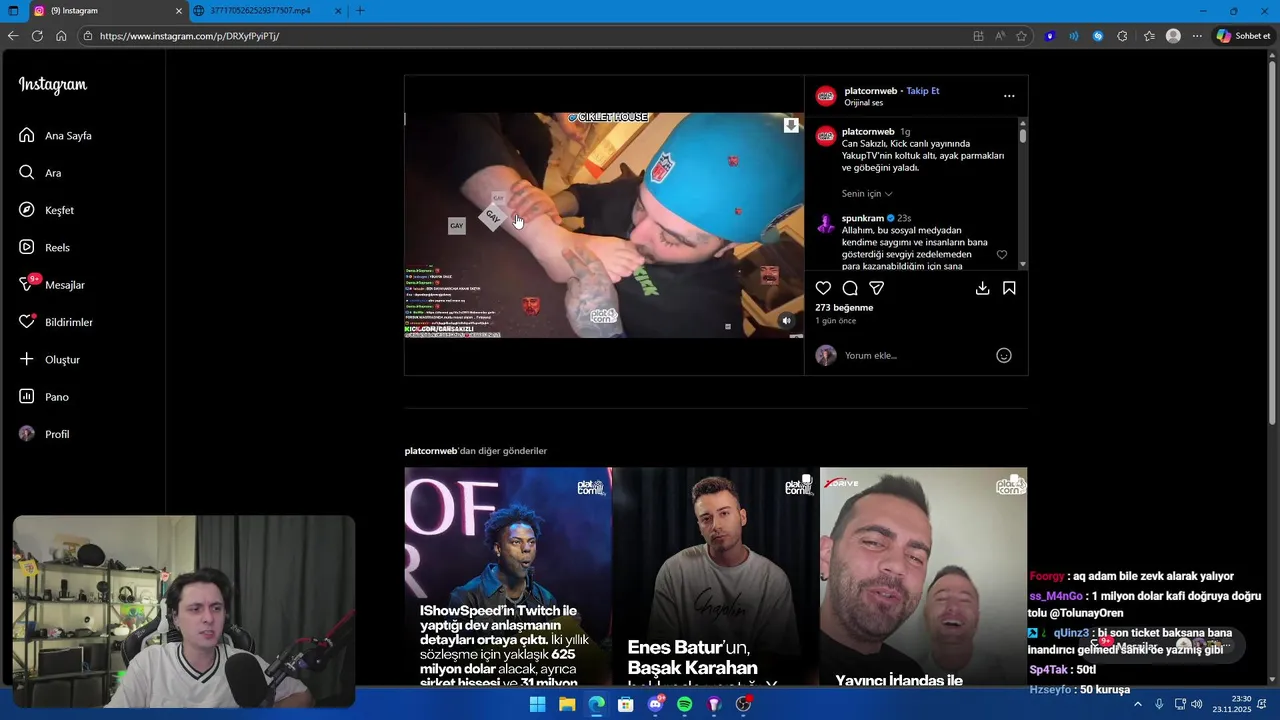Click download overlay icon on video
The height and width of the screenshot is (720, 1280).
(791, 125)
